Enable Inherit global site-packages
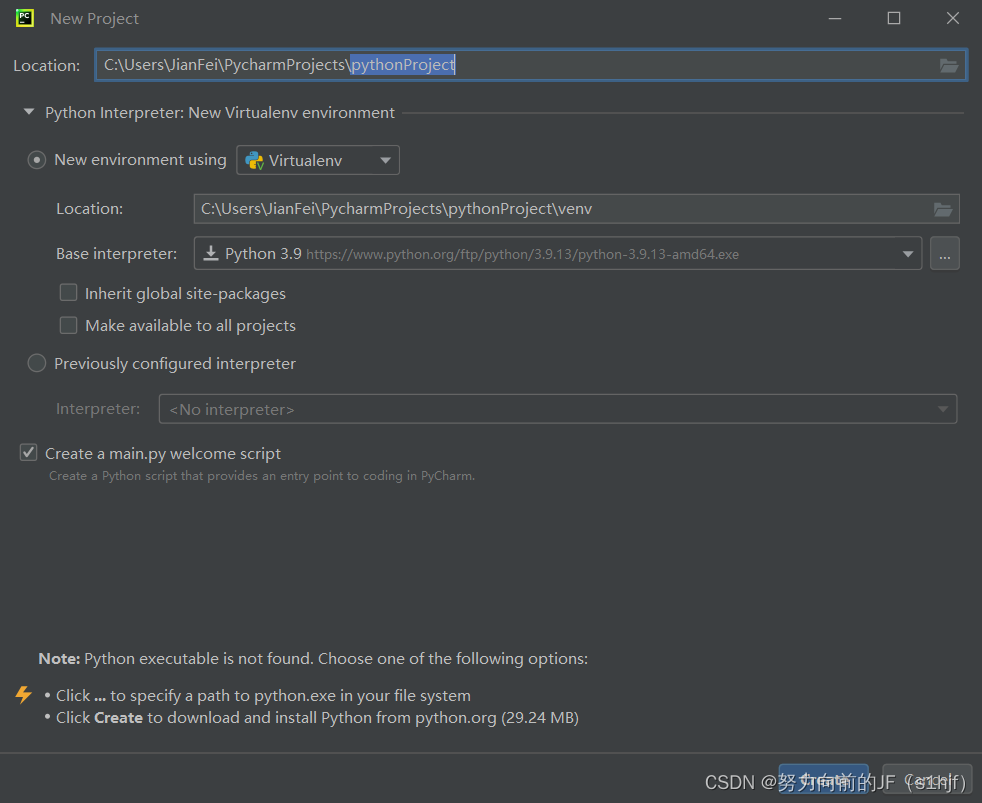The width and height of the screenshot is (982, 803). [68, 293]
